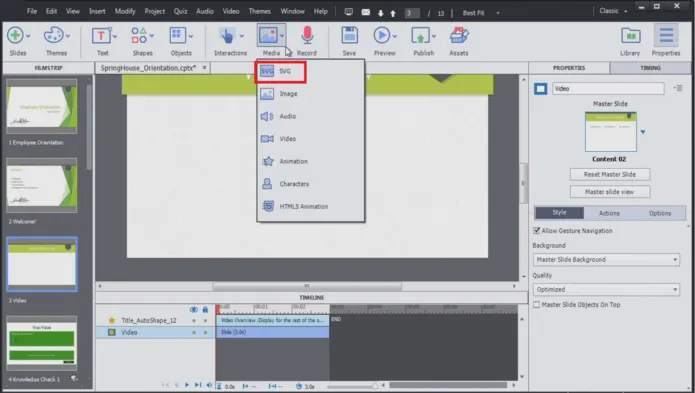
Task: Click the envelope mail icon in title bar
Action: (x=366, y=12)
